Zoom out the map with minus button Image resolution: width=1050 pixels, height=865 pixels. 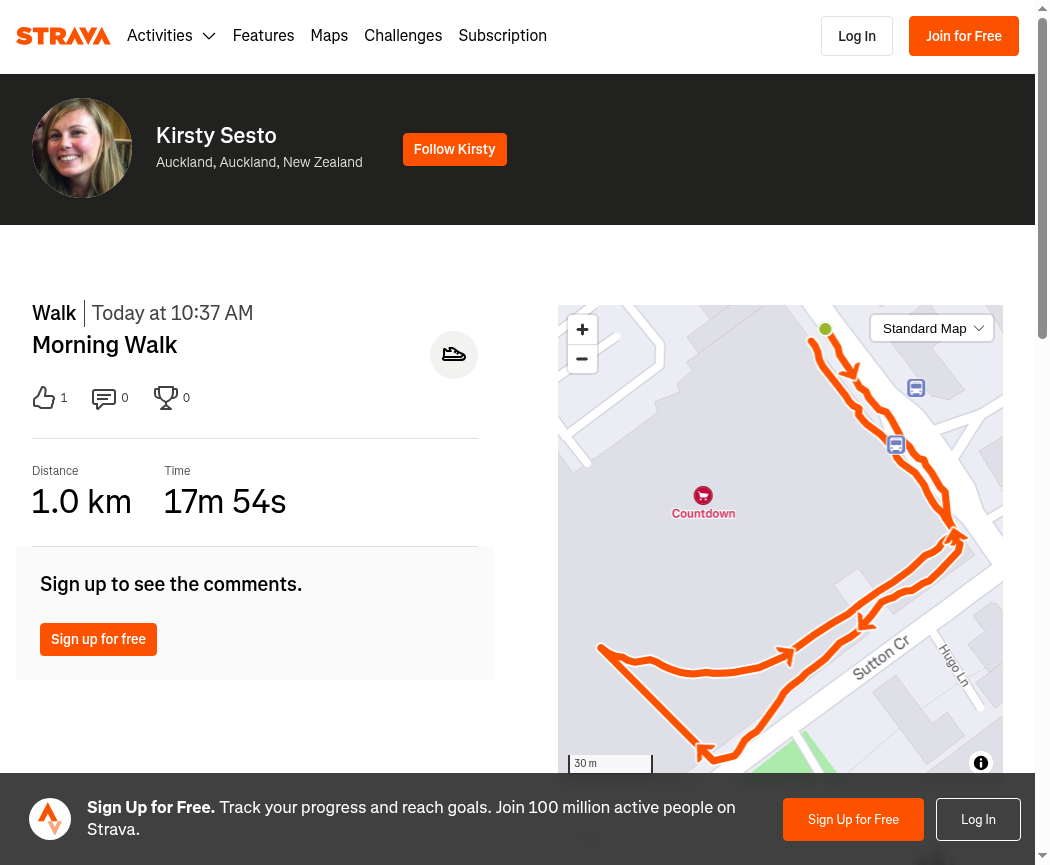coord(582,359)
